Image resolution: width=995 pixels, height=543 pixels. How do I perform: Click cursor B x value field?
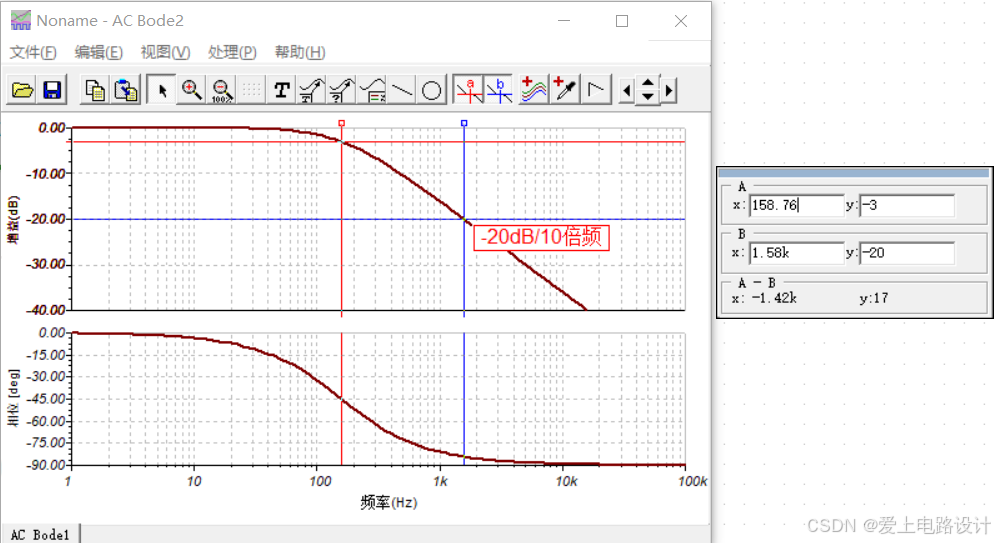[796, 252]
